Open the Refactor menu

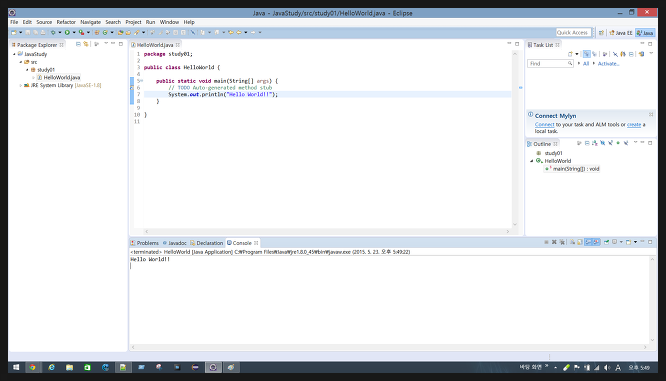coord(66,22)
